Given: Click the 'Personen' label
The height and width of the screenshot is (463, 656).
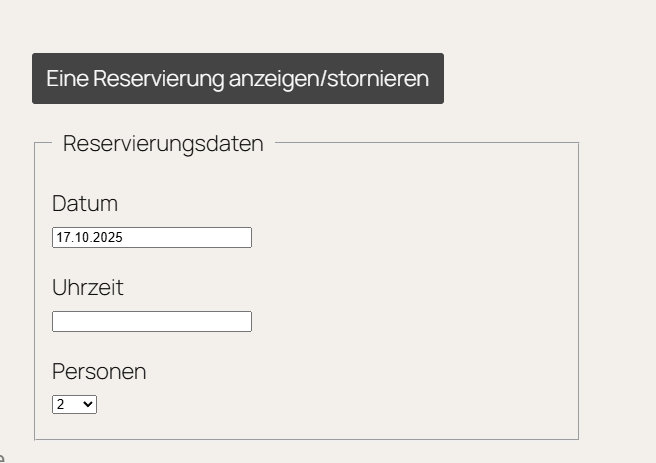Looking at the screenshot, I should coord(99,372).
